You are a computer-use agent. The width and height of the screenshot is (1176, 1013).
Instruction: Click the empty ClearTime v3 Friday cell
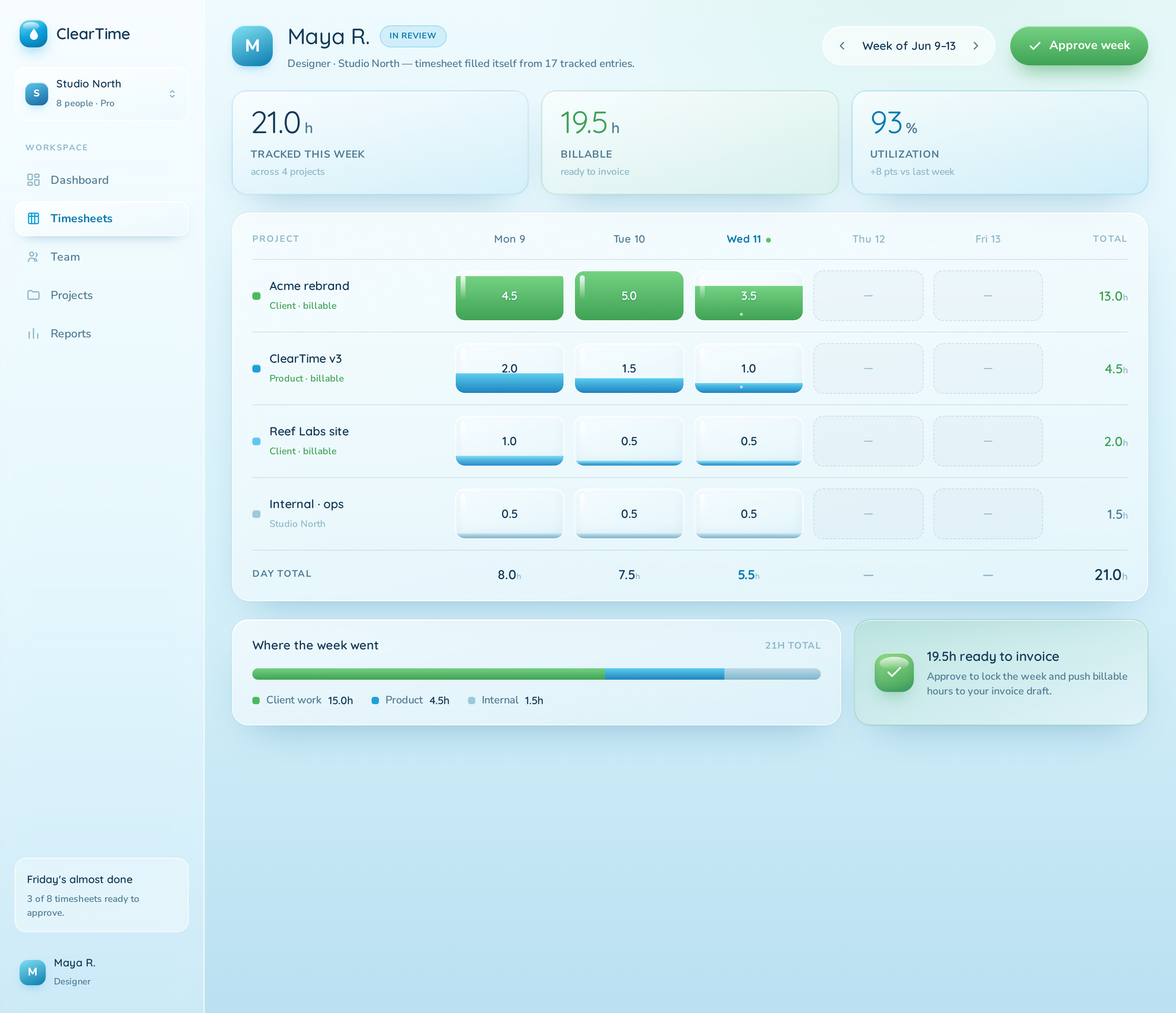point(988,368)
